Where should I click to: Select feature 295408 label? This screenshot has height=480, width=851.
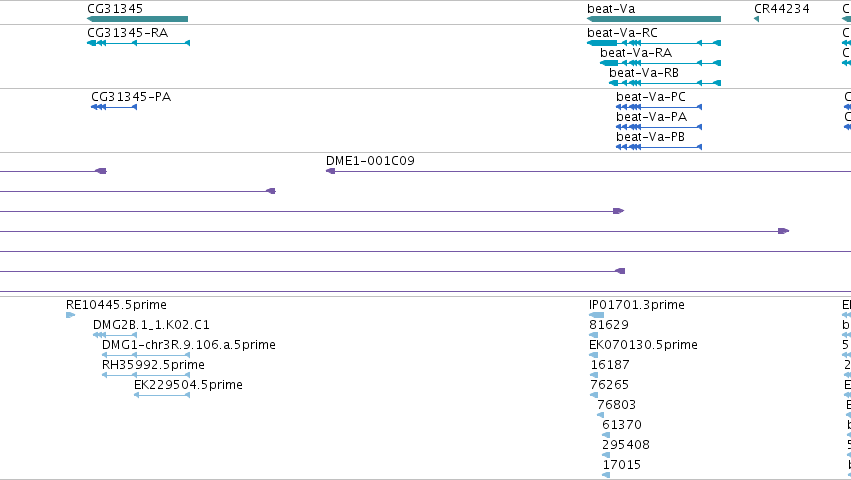pos(626,445)
